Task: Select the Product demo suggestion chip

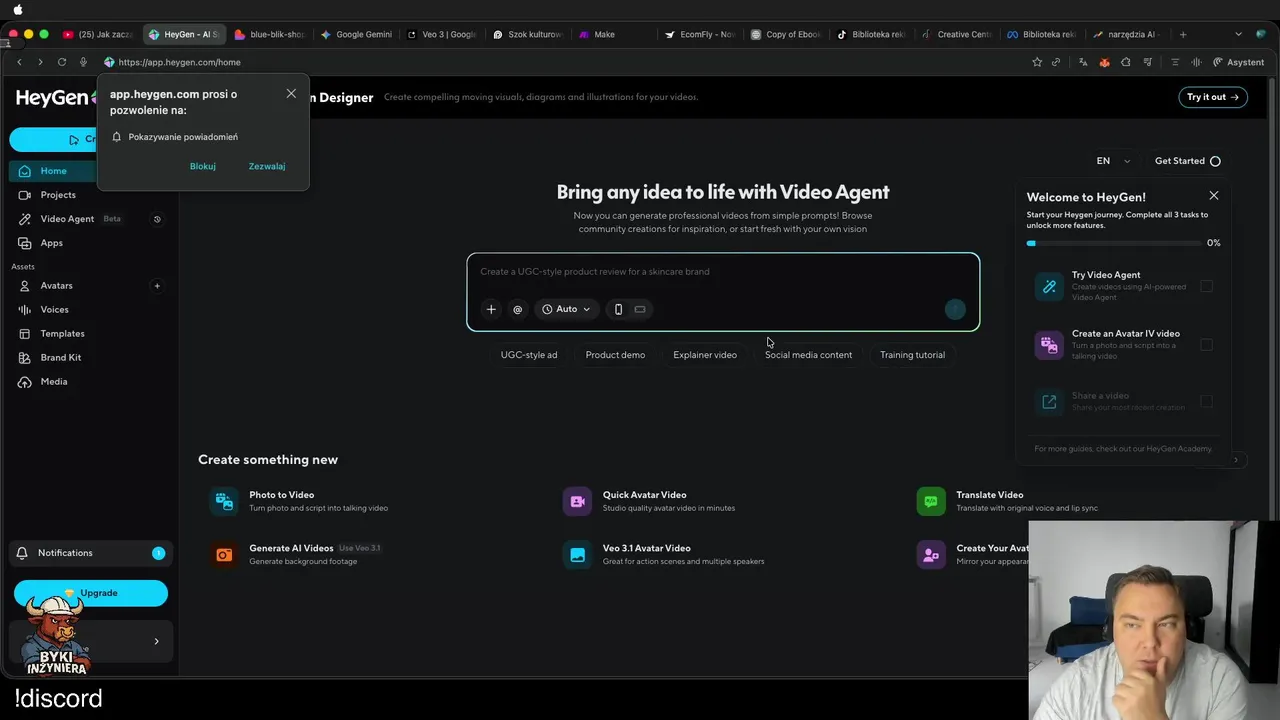Action: 615,355
